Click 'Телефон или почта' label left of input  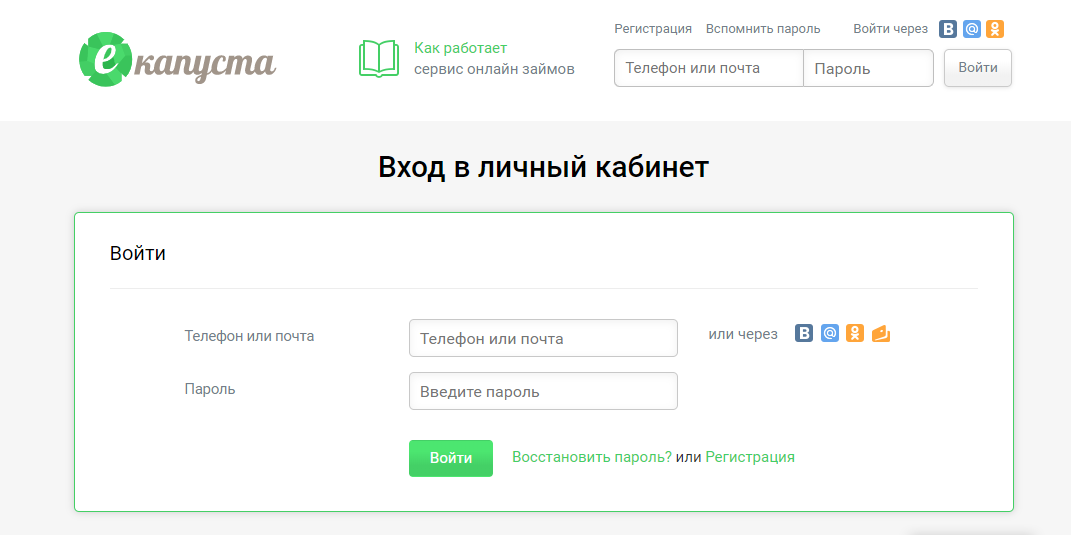click(x=249, y=336)
